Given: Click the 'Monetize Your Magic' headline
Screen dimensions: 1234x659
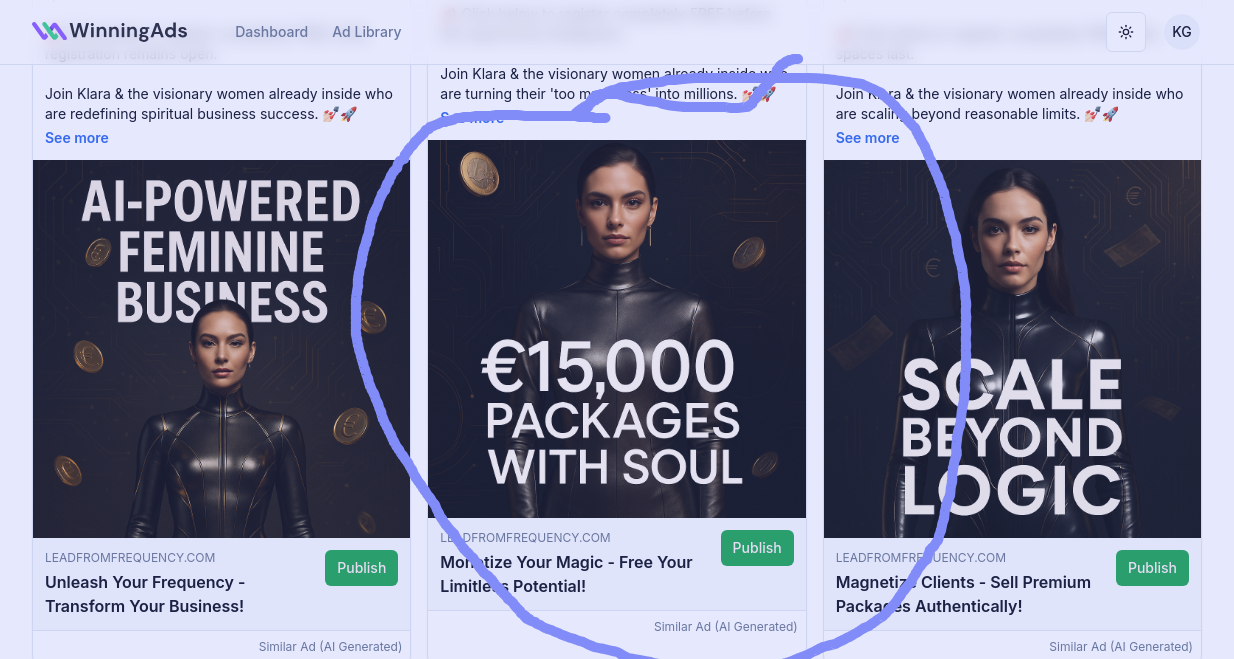Looking at the screenshot, I should [x=566, y=574].
